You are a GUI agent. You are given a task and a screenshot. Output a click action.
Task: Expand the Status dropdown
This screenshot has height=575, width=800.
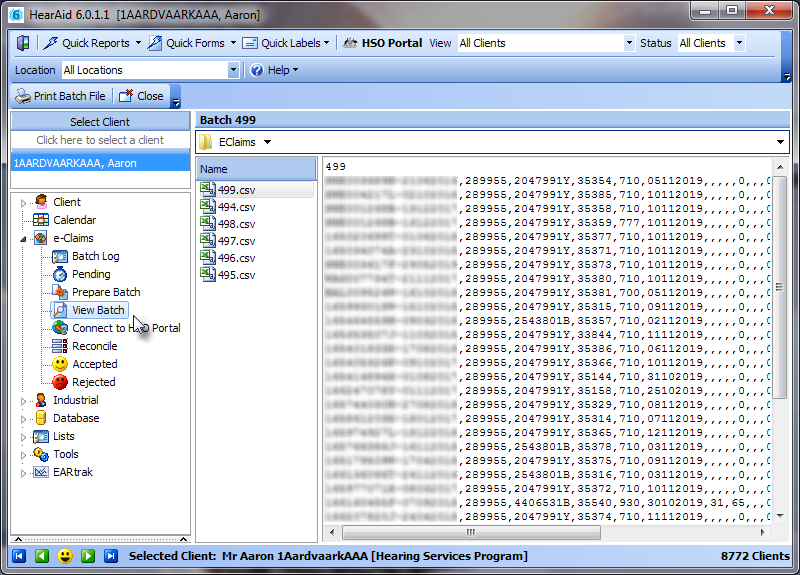[739, 43]
